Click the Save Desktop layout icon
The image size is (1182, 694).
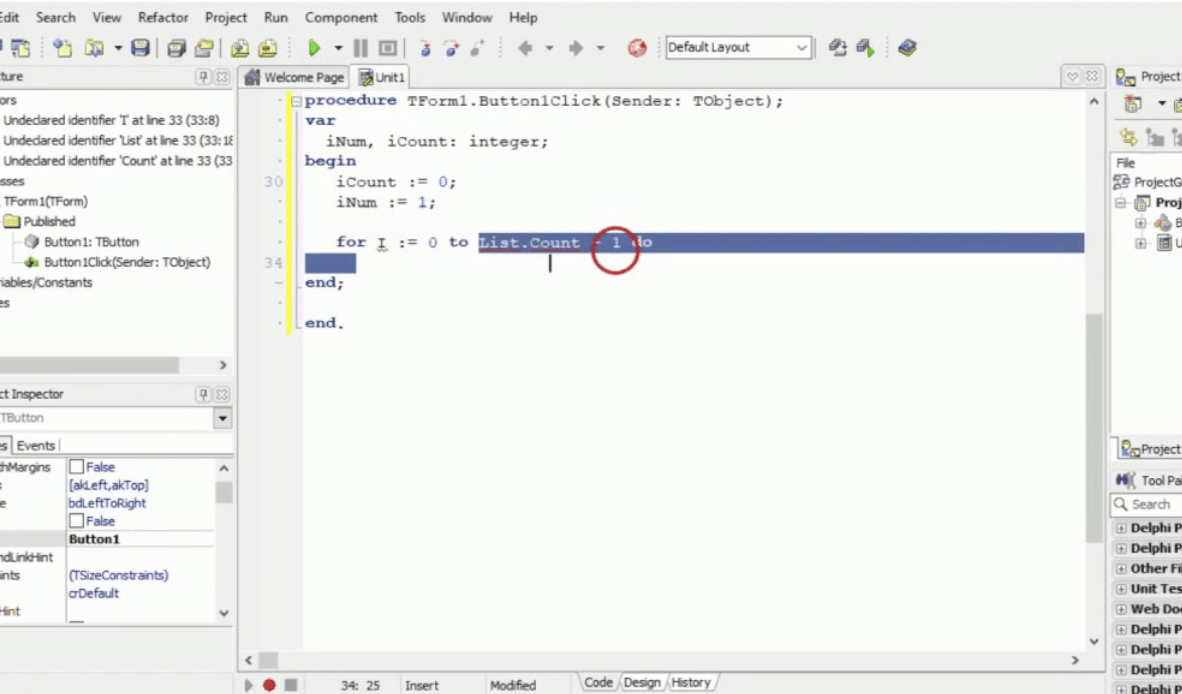pos(838,48)
